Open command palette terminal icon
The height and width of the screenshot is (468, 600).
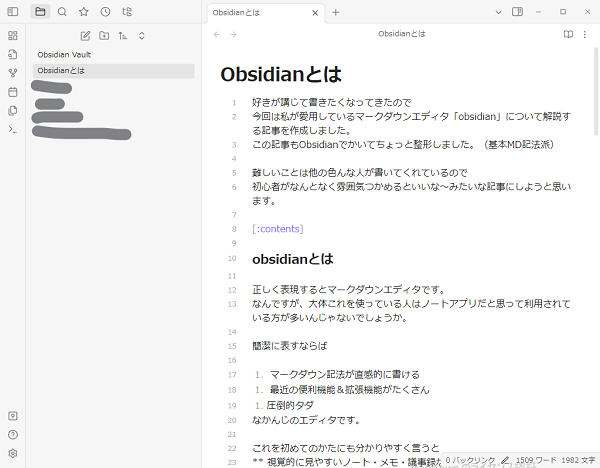pyautogui.click(x=13, y=129)
